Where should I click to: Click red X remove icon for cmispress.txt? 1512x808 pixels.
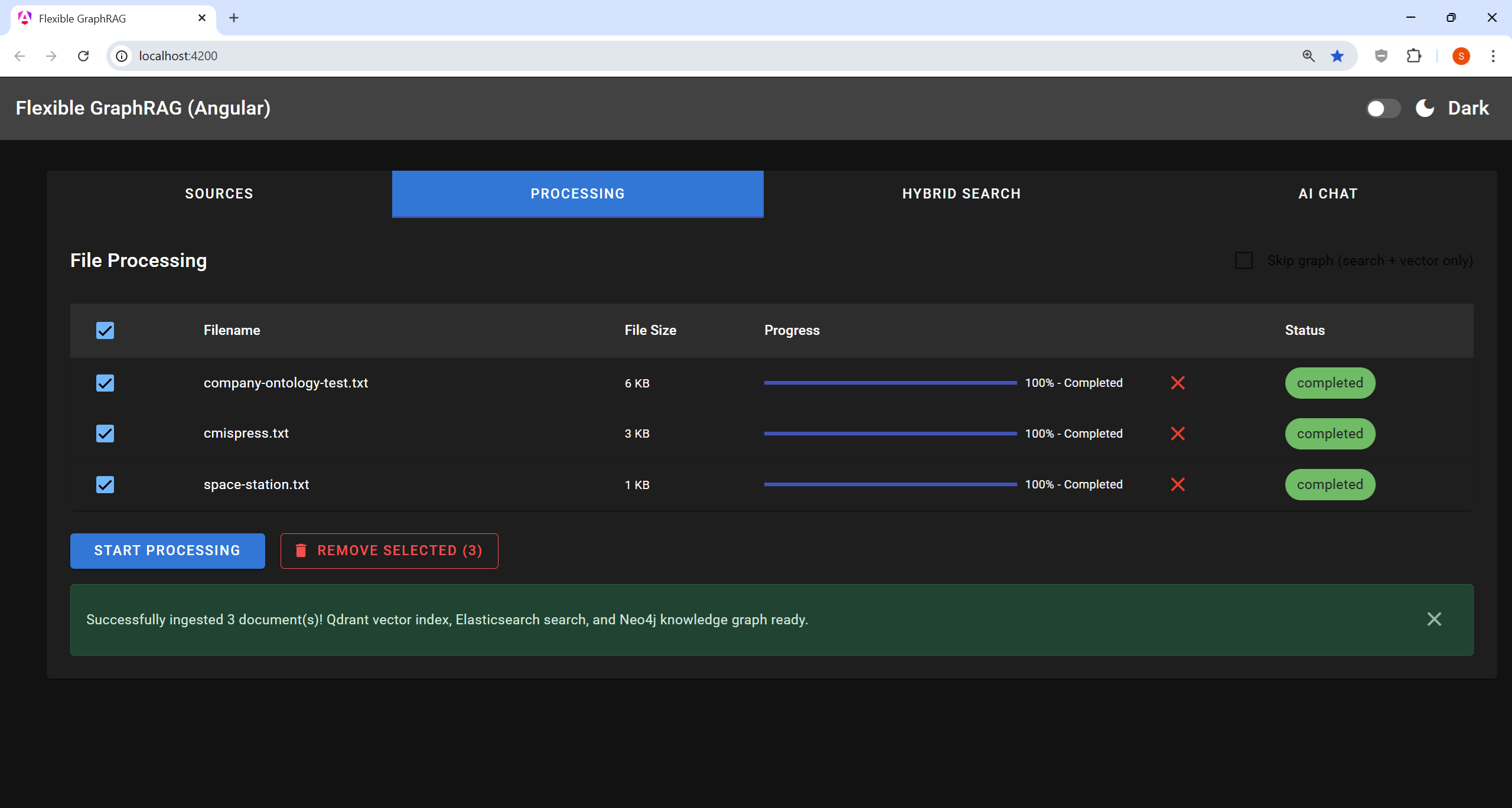pyautogui.click(x=1178, y=434)
